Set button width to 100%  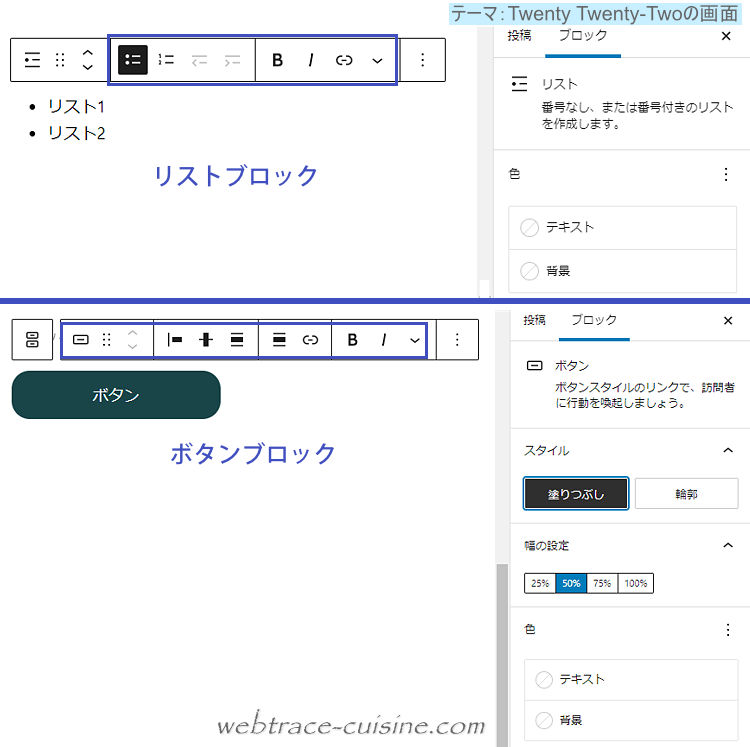636,583
